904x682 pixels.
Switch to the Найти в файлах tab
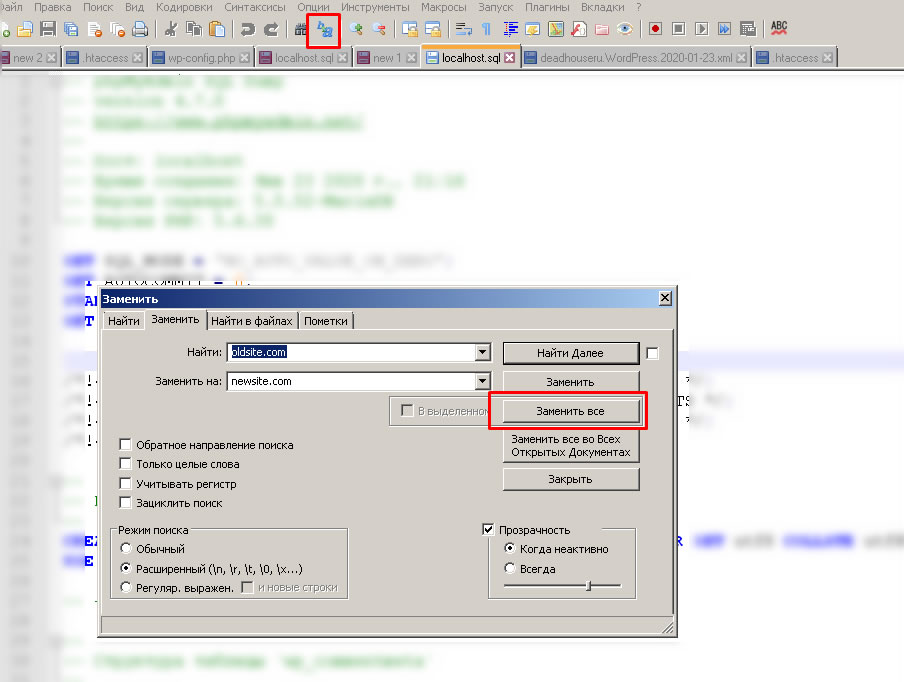[x=252, y=321]
